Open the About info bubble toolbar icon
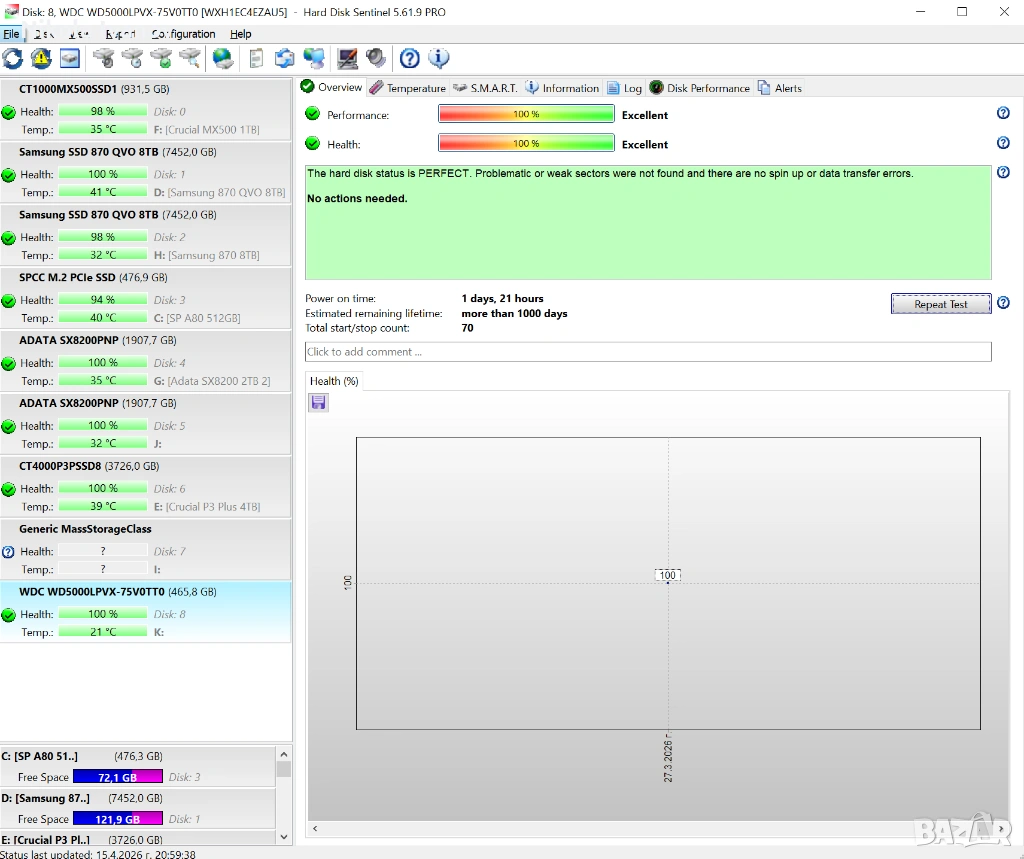This screenshot has width=1024, height=859. coord(438,58)
